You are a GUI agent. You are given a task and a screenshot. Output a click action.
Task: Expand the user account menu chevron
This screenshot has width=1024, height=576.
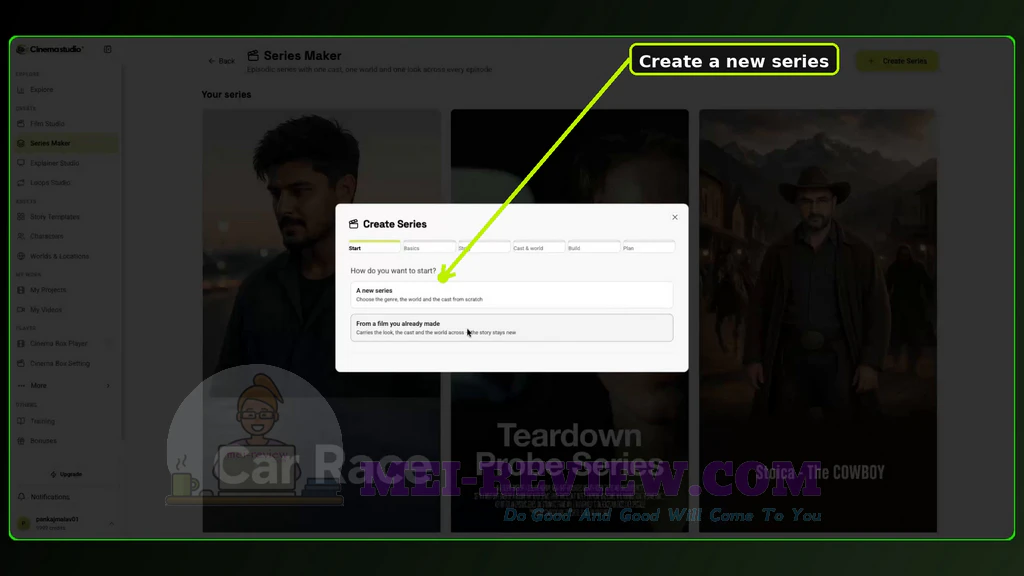pos(111,523)
